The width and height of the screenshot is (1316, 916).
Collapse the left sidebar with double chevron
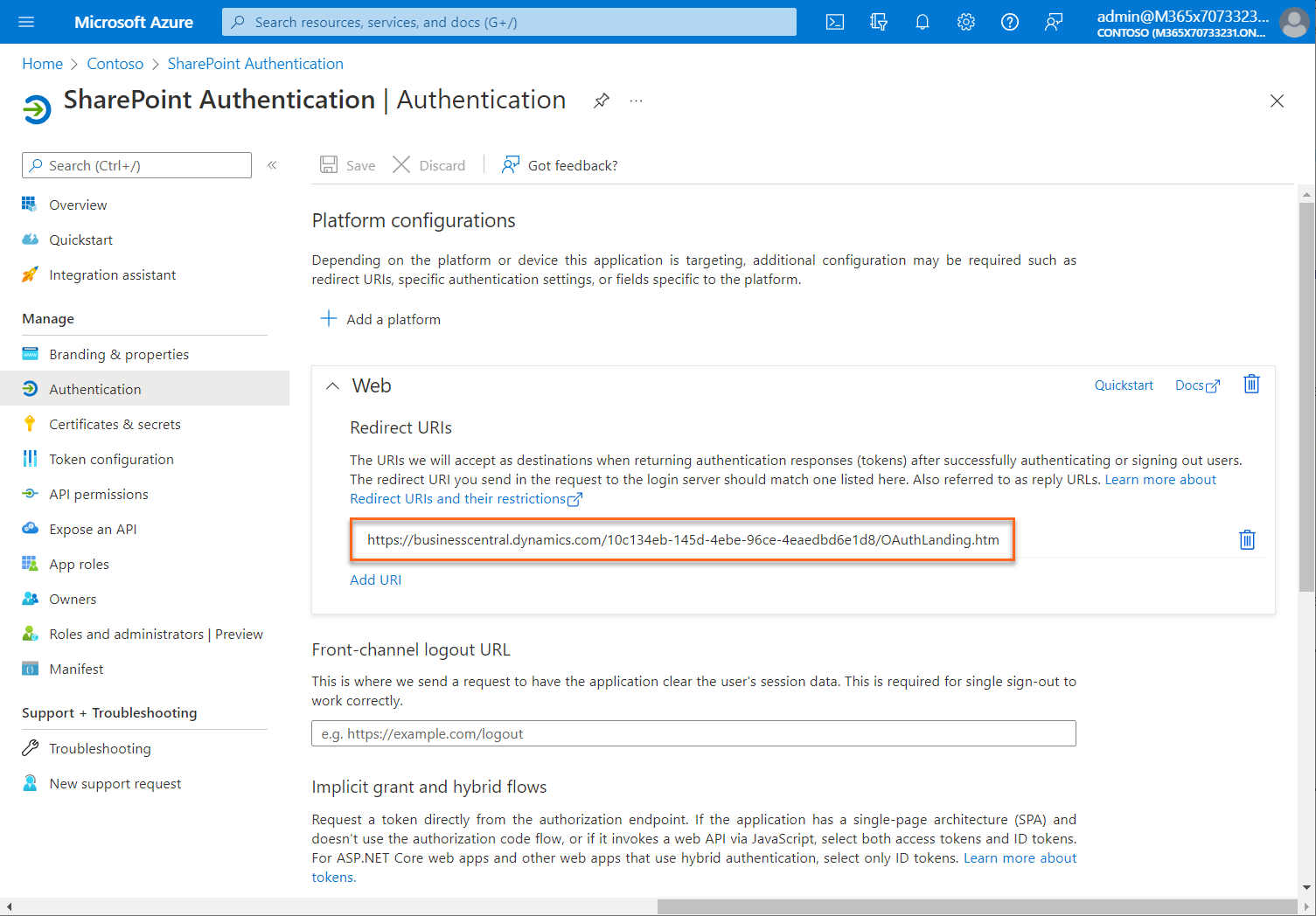point(272,164)
